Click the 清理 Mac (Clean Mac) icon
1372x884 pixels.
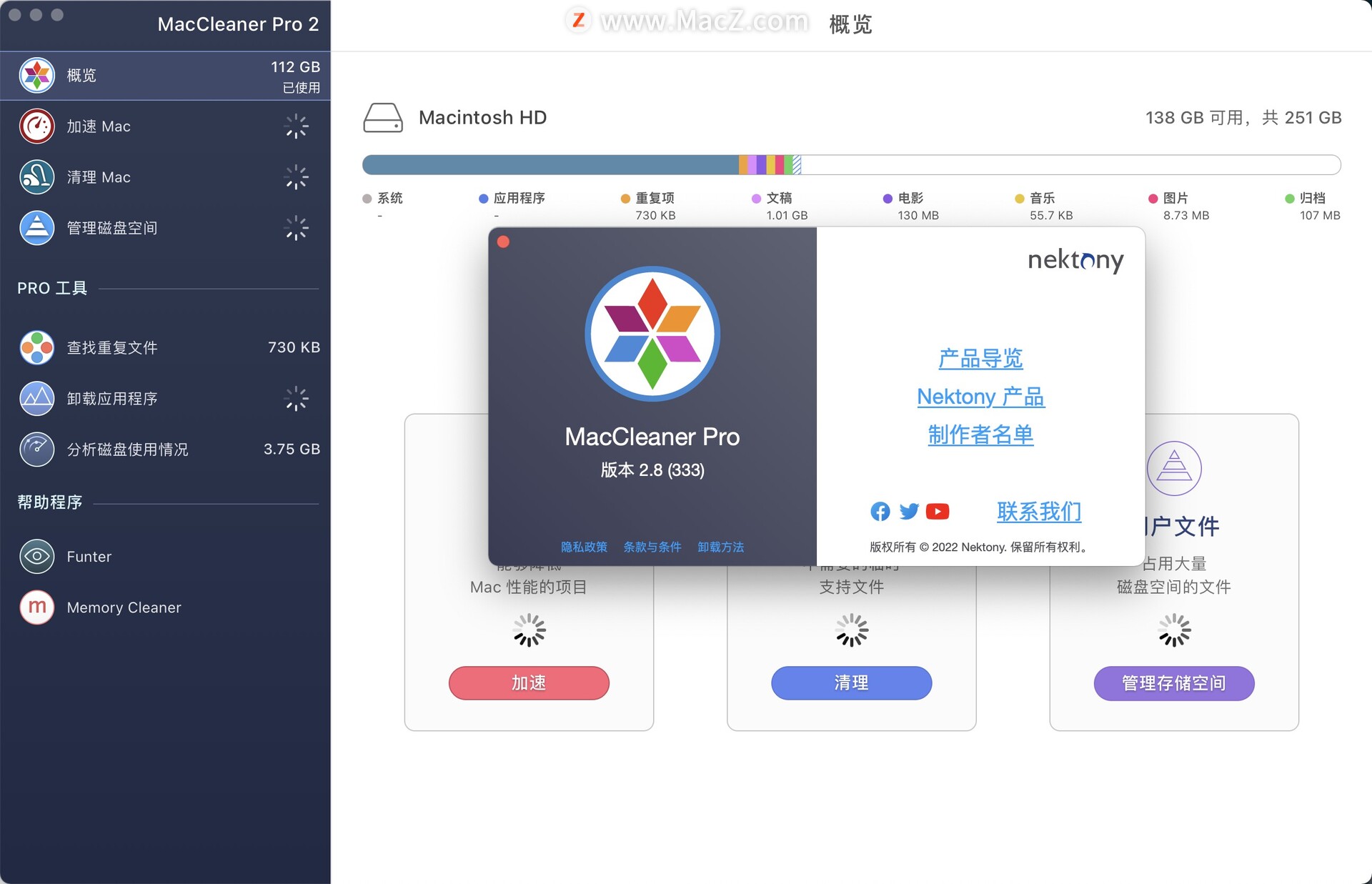36,177
